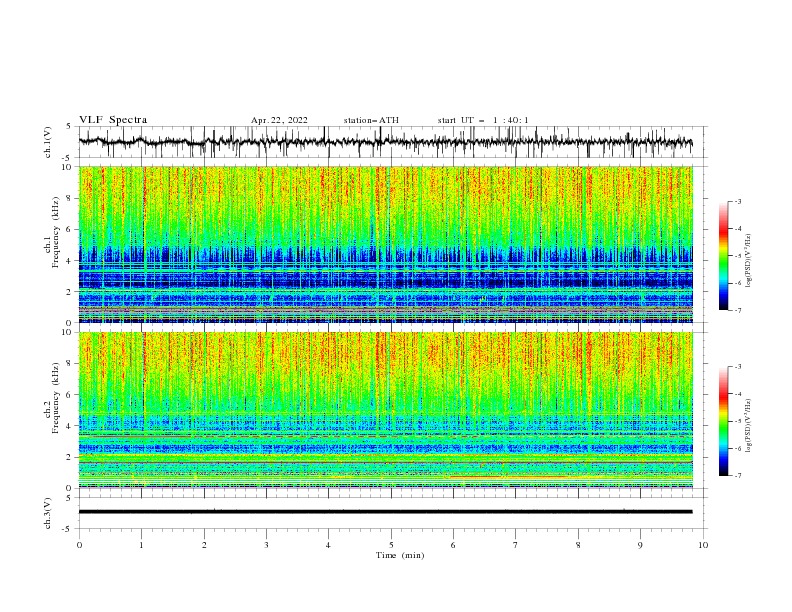Viewport: 792px width, 612px height.
Task: Click the 'start UT = 1:40:1' text
Action: coord(483,120)
